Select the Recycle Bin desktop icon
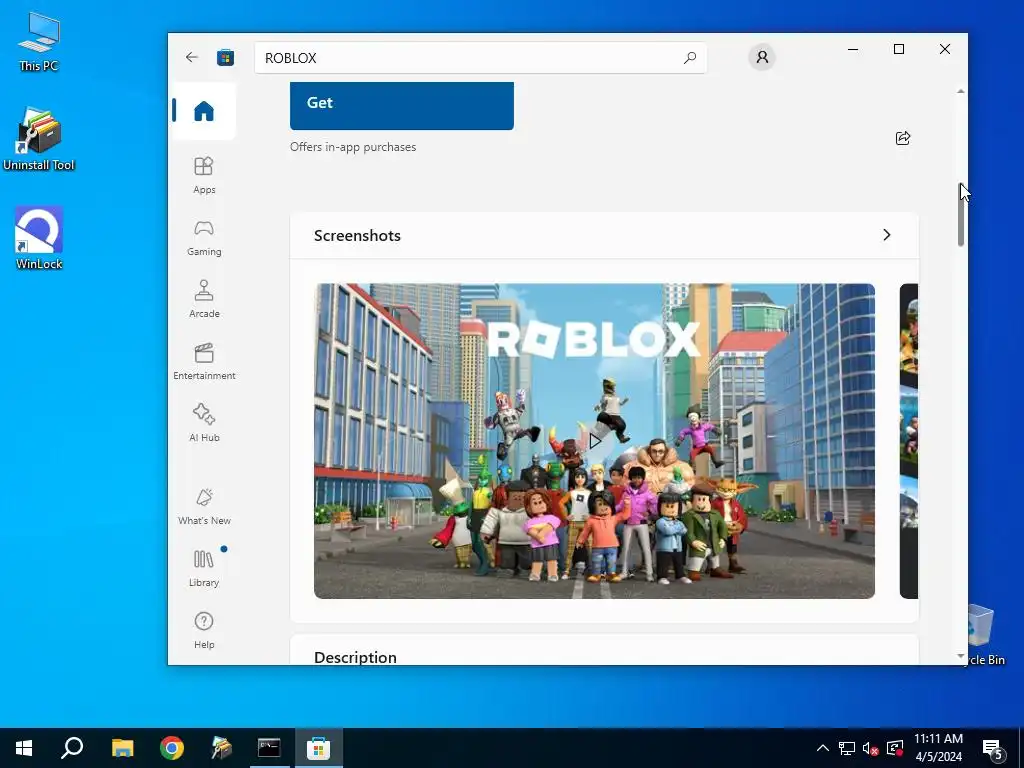 [x=984, y=635]
